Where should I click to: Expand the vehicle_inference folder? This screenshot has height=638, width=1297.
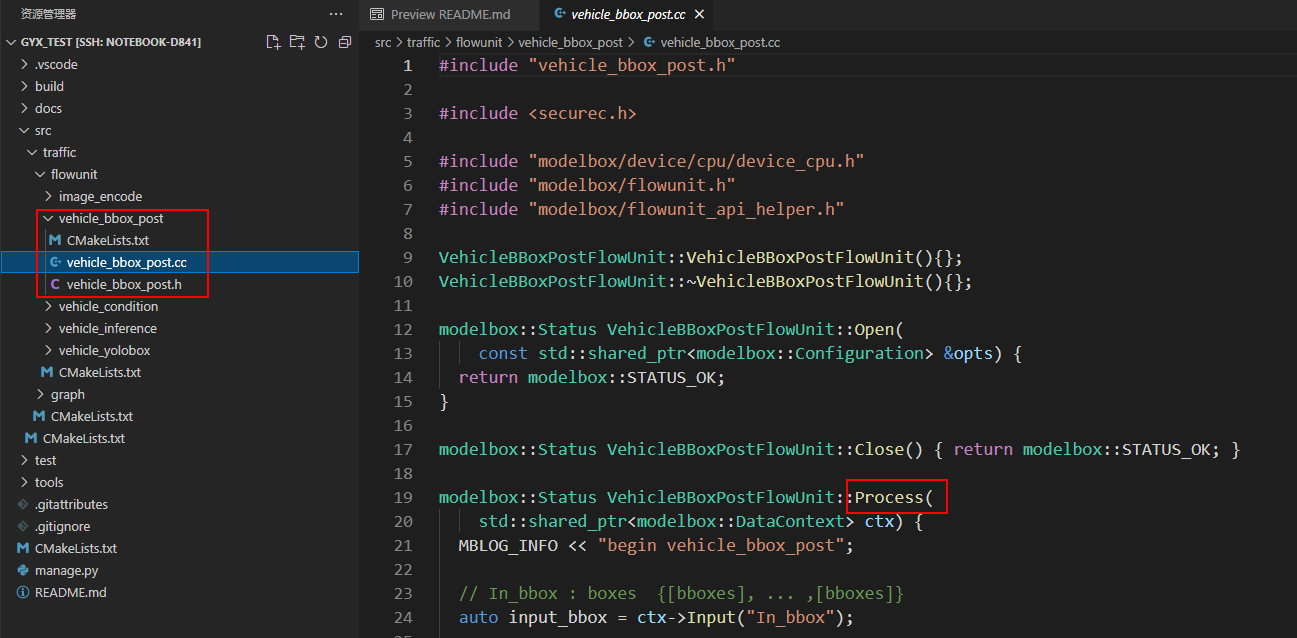tap(180, 329)
